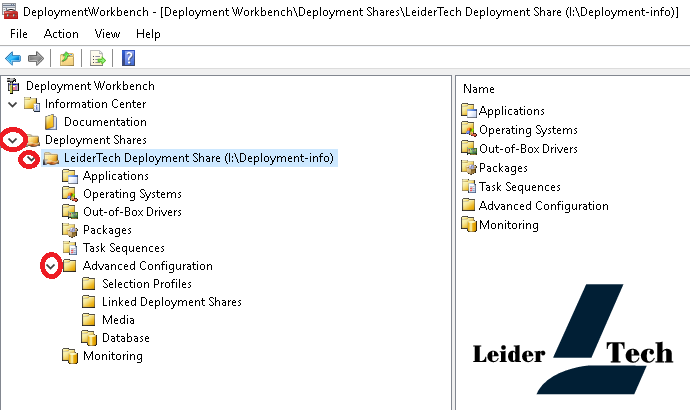
Task: Click the Monitoring icon in the tree
Action: click(70, 356)
